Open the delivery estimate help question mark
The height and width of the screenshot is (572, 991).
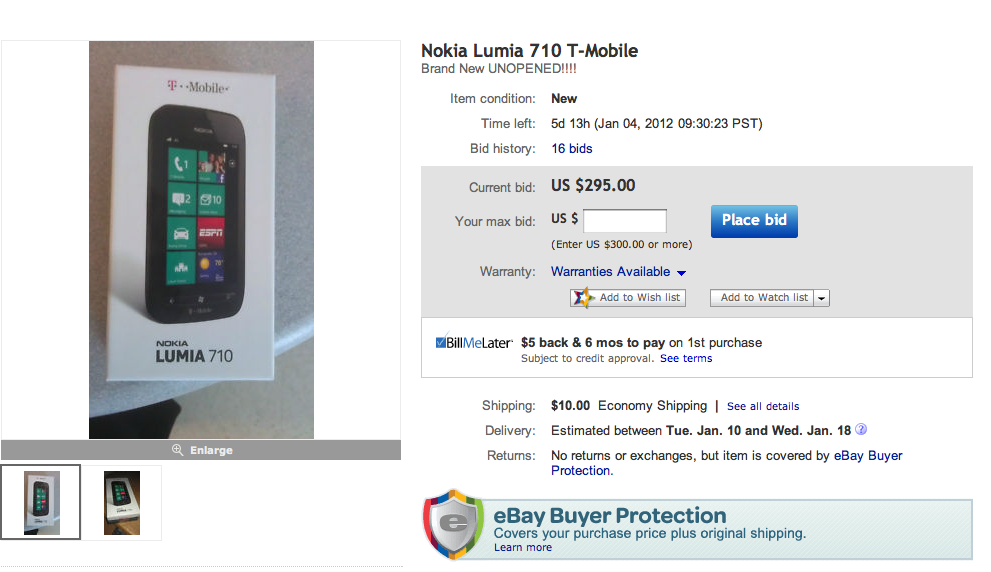click(861, 430)
